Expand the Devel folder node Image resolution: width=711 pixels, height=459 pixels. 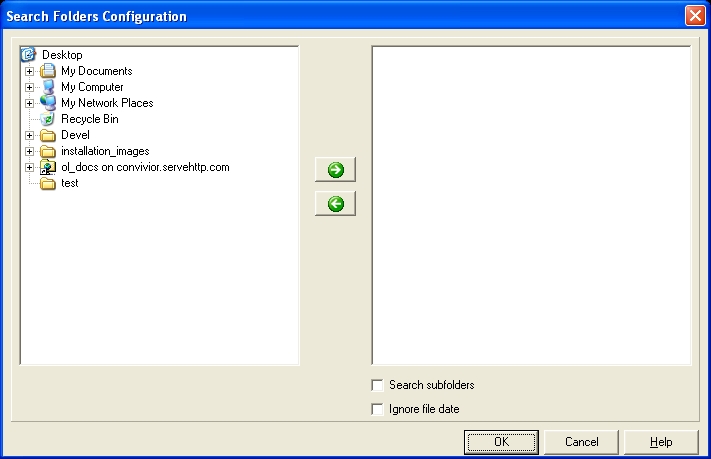click(x=29, y=135)
